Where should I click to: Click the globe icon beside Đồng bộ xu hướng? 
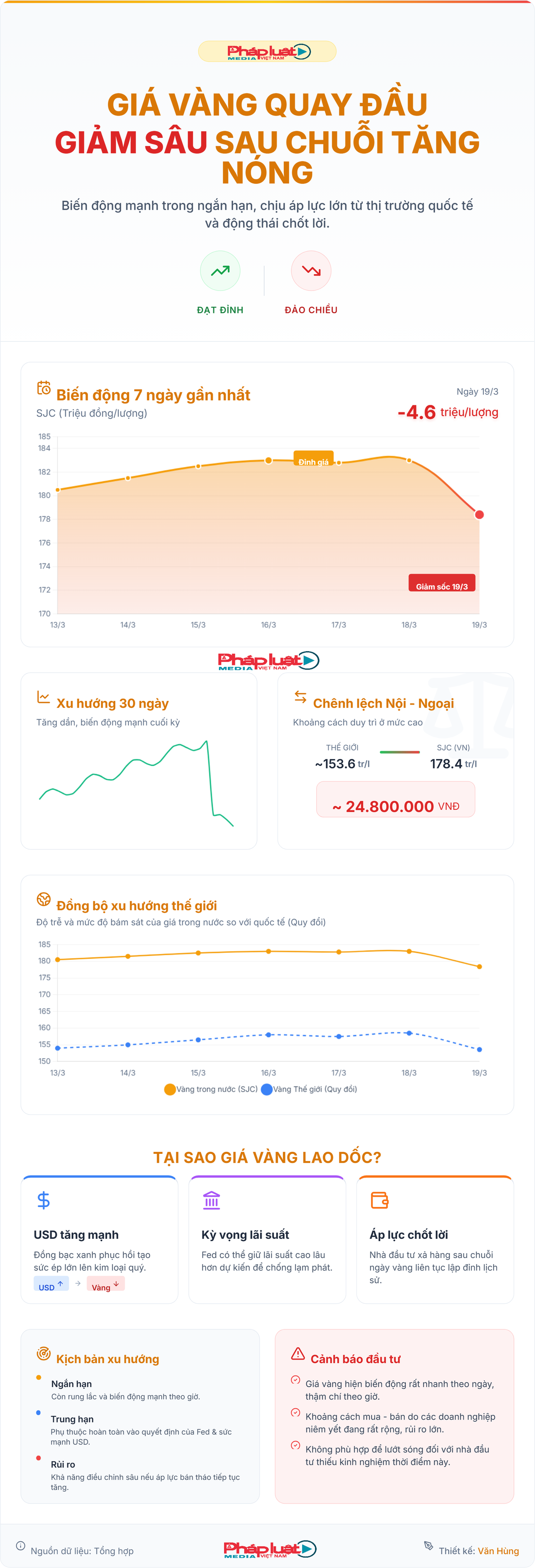[44, 899]
